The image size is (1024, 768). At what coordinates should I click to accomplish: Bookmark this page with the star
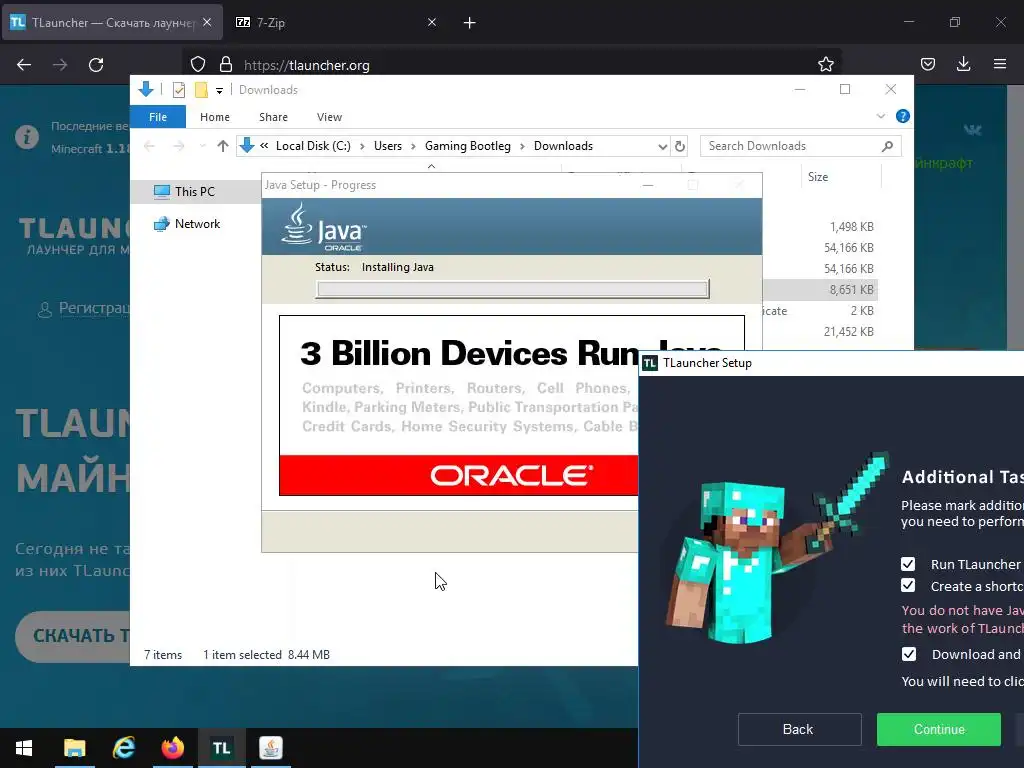pyautogui.click(x=825, y=64)
